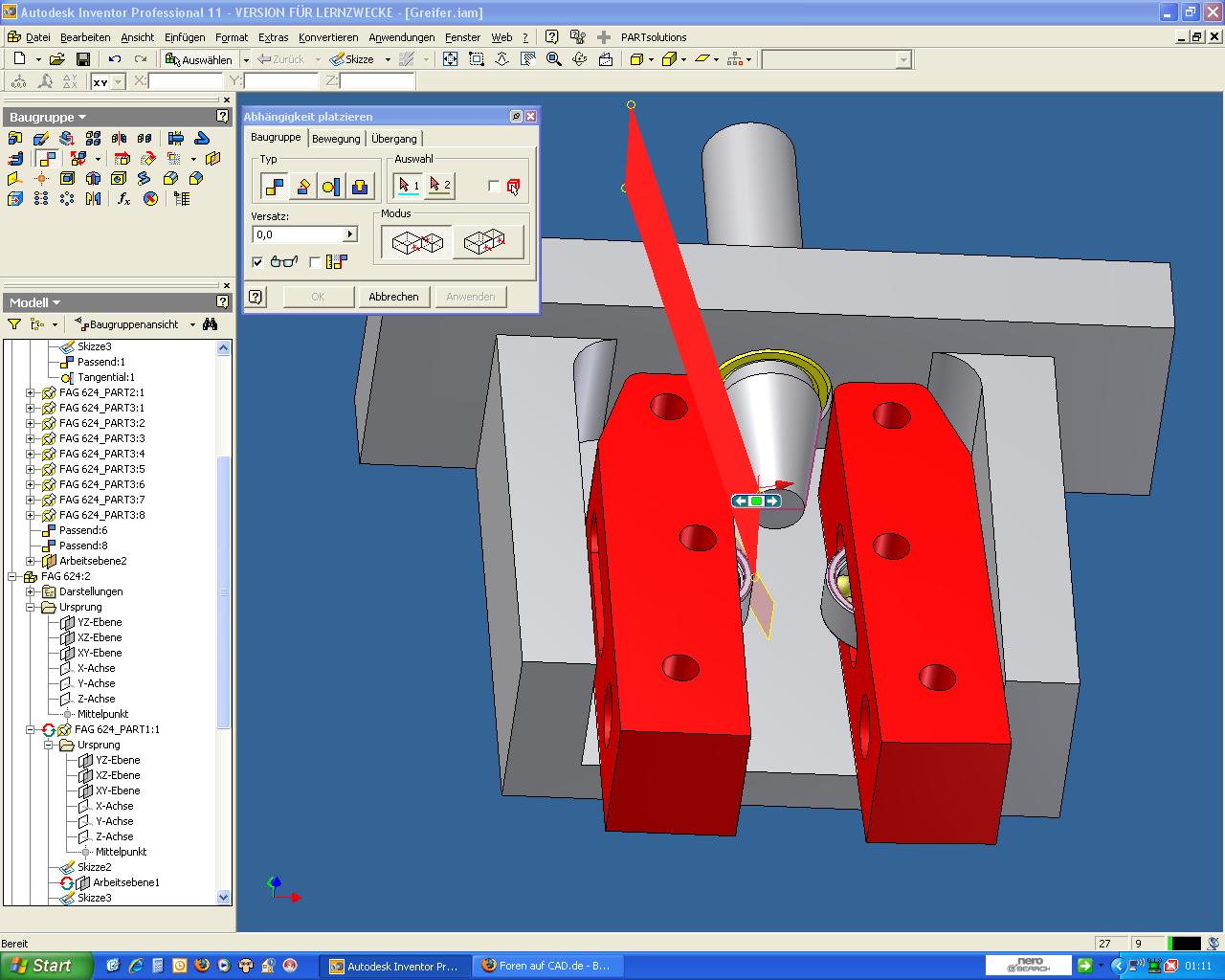Open the Ansicht menu

pyautogui.click(x=138, y=37)
